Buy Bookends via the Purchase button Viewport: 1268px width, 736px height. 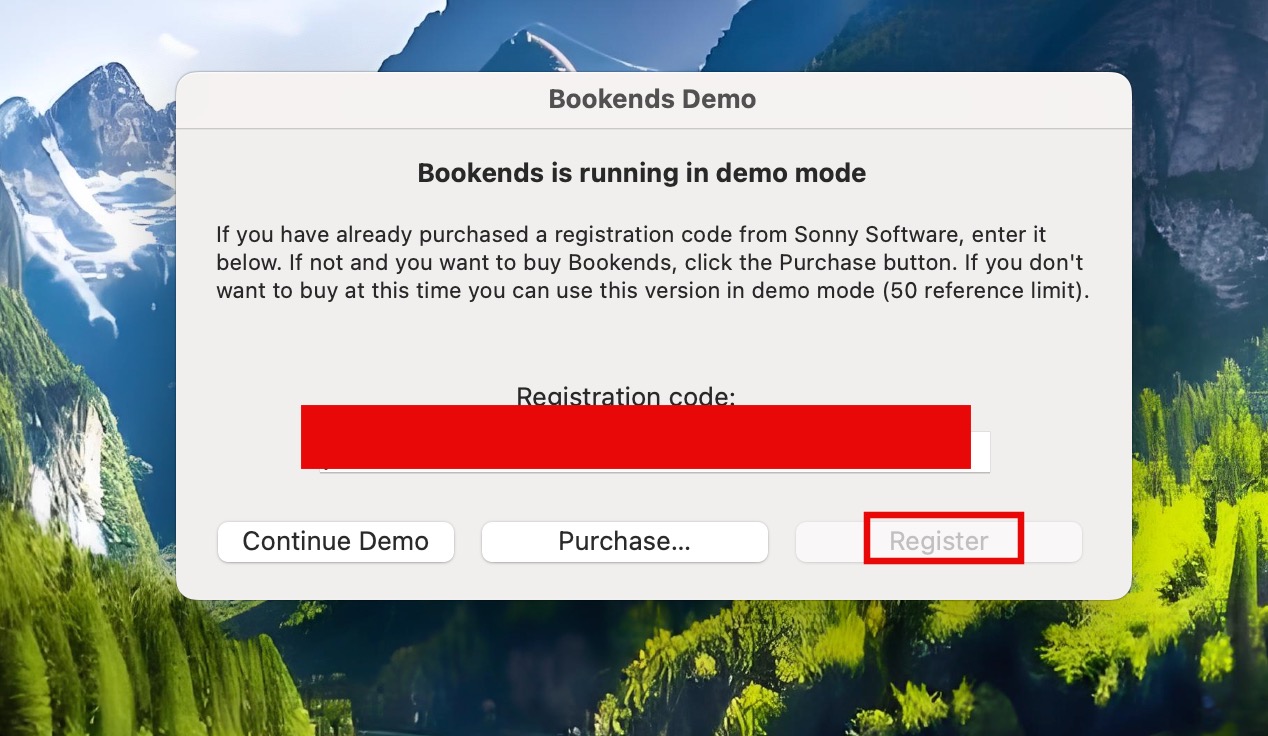tap(624, 541)
